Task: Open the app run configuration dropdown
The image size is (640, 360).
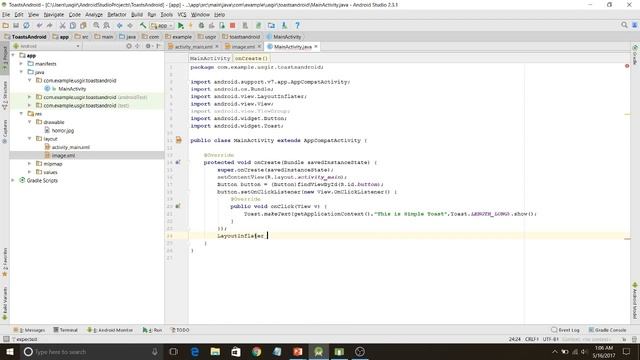Action: tap(162, 25)
